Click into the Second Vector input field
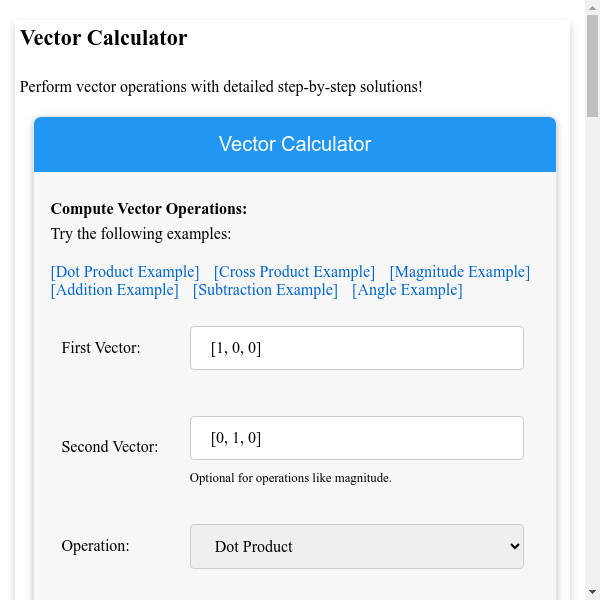Viewport: 600px width, 600px height. point(356,438)
